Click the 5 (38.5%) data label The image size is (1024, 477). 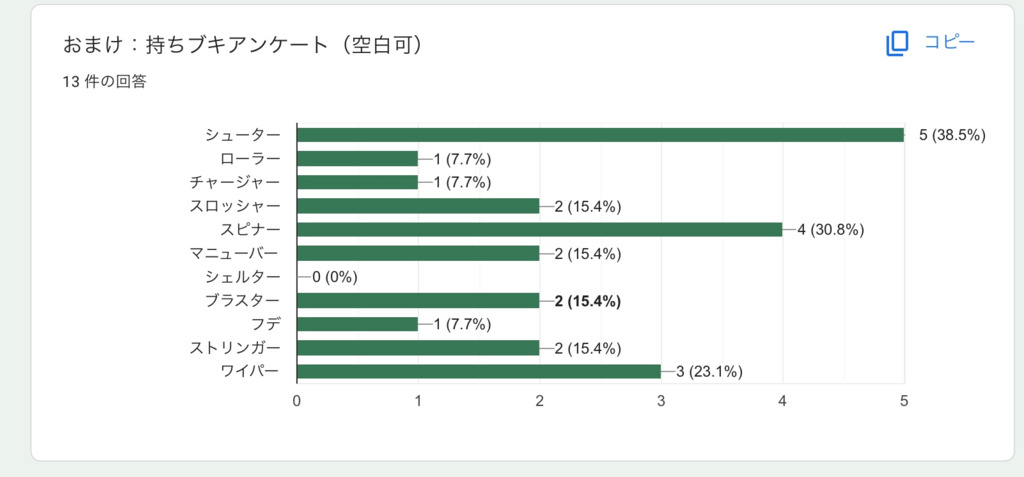952,135
